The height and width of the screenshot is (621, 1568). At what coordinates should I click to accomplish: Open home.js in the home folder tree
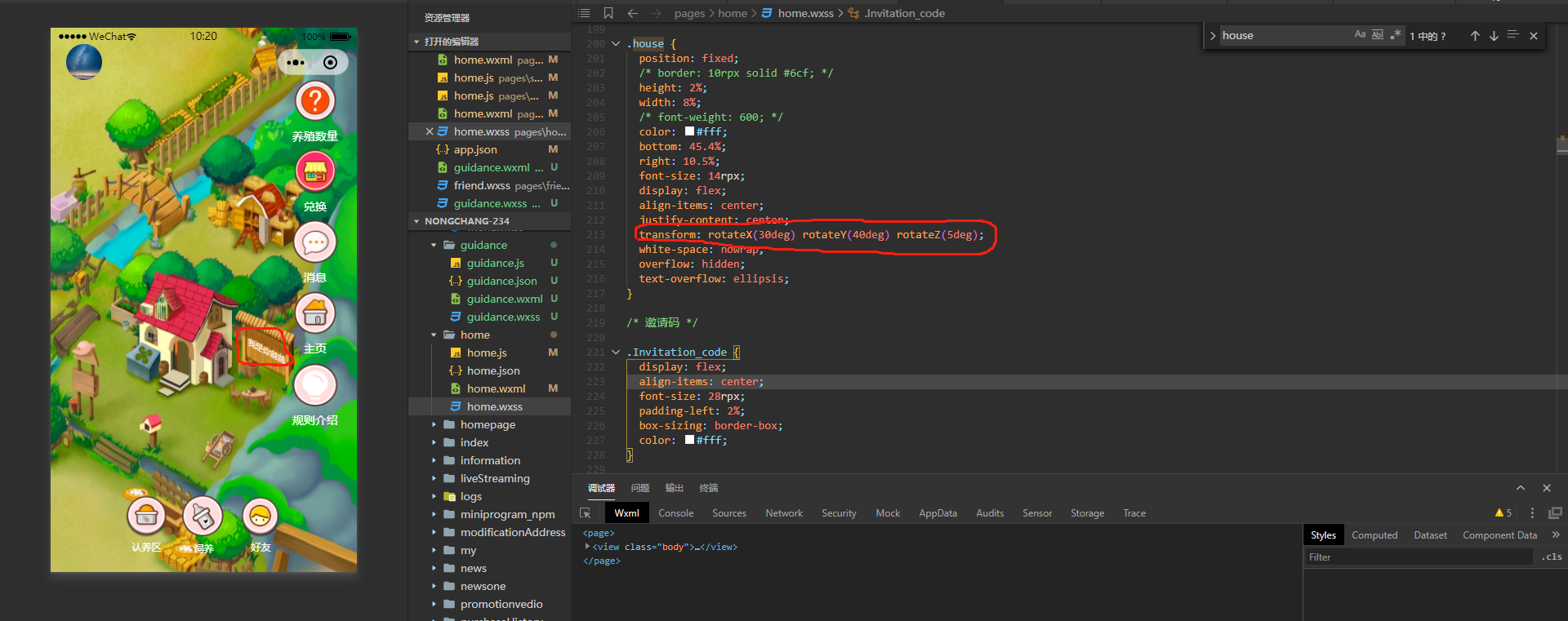pos(487,353)
